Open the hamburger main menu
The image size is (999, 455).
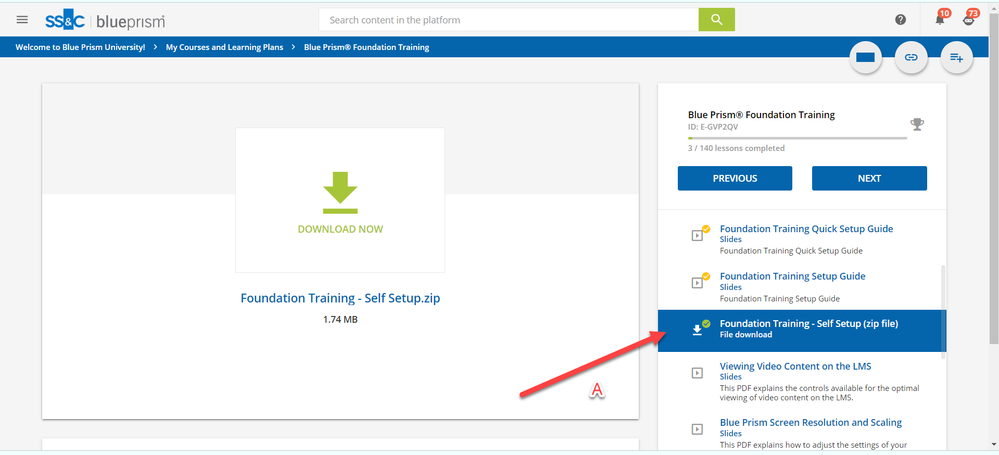(22, 20)
